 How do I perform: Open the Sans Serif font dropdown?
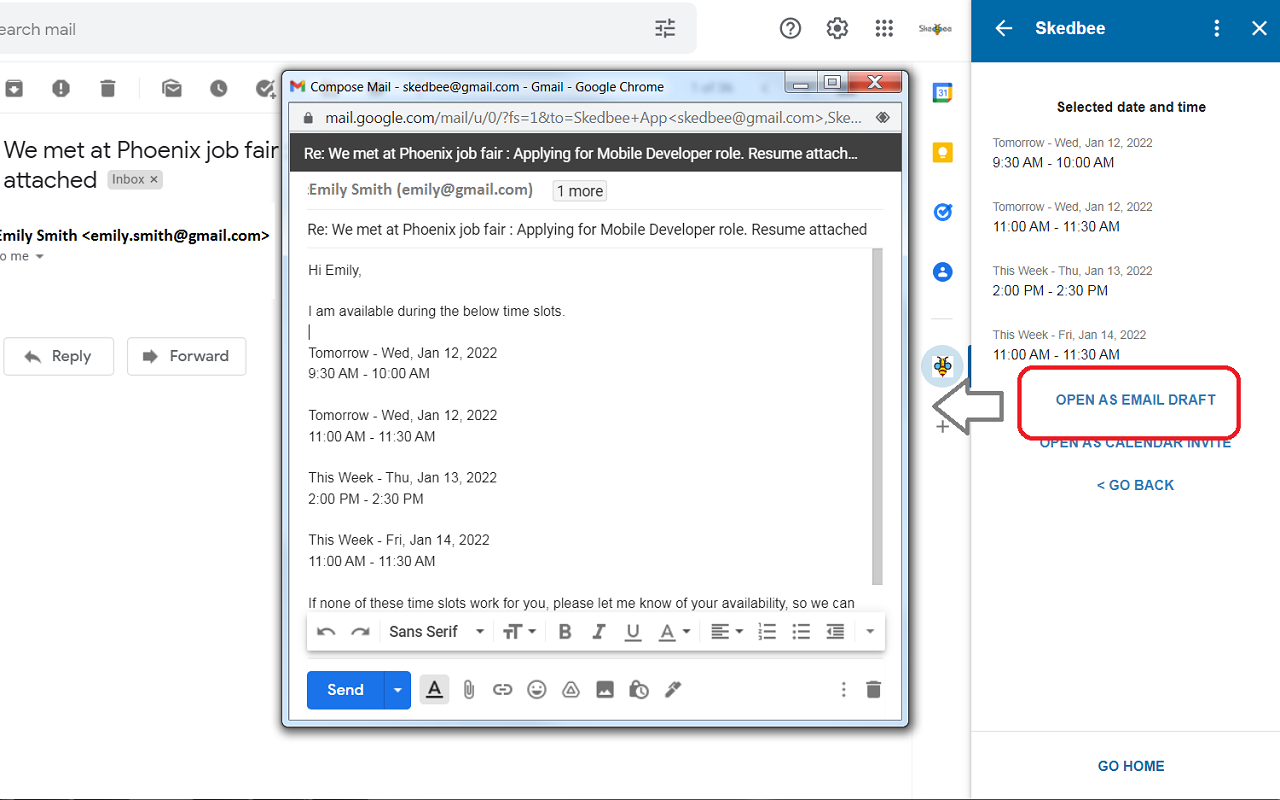tap(437, 632)
